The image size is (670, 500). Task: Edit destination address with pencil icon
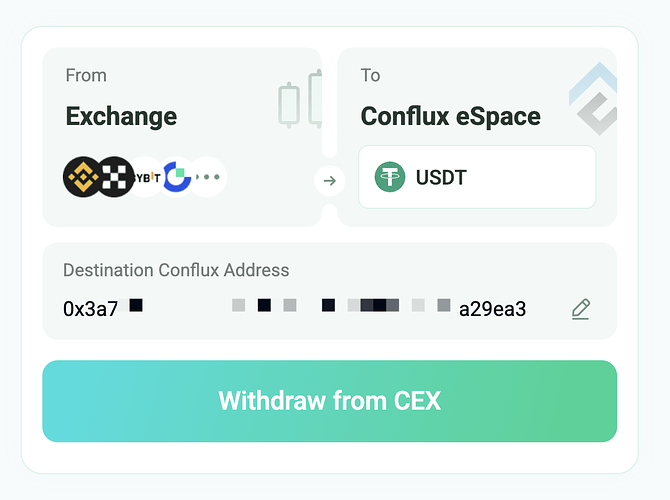click(581, 309)
